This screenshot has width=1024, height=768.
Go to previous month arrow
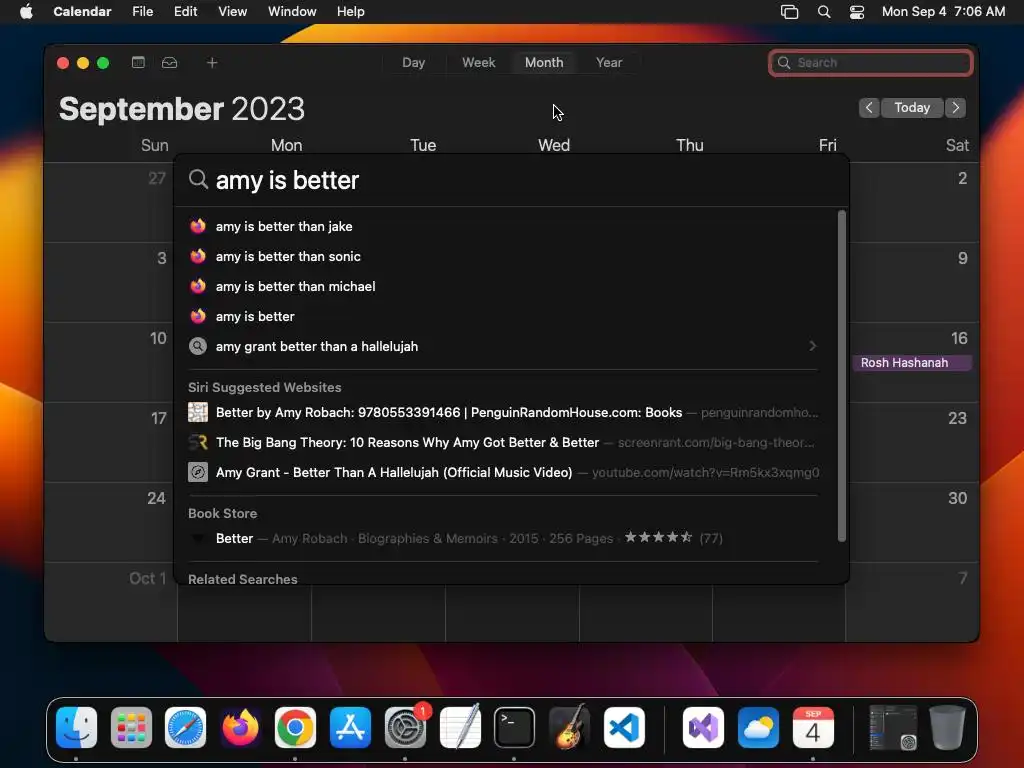click(869, 108)
